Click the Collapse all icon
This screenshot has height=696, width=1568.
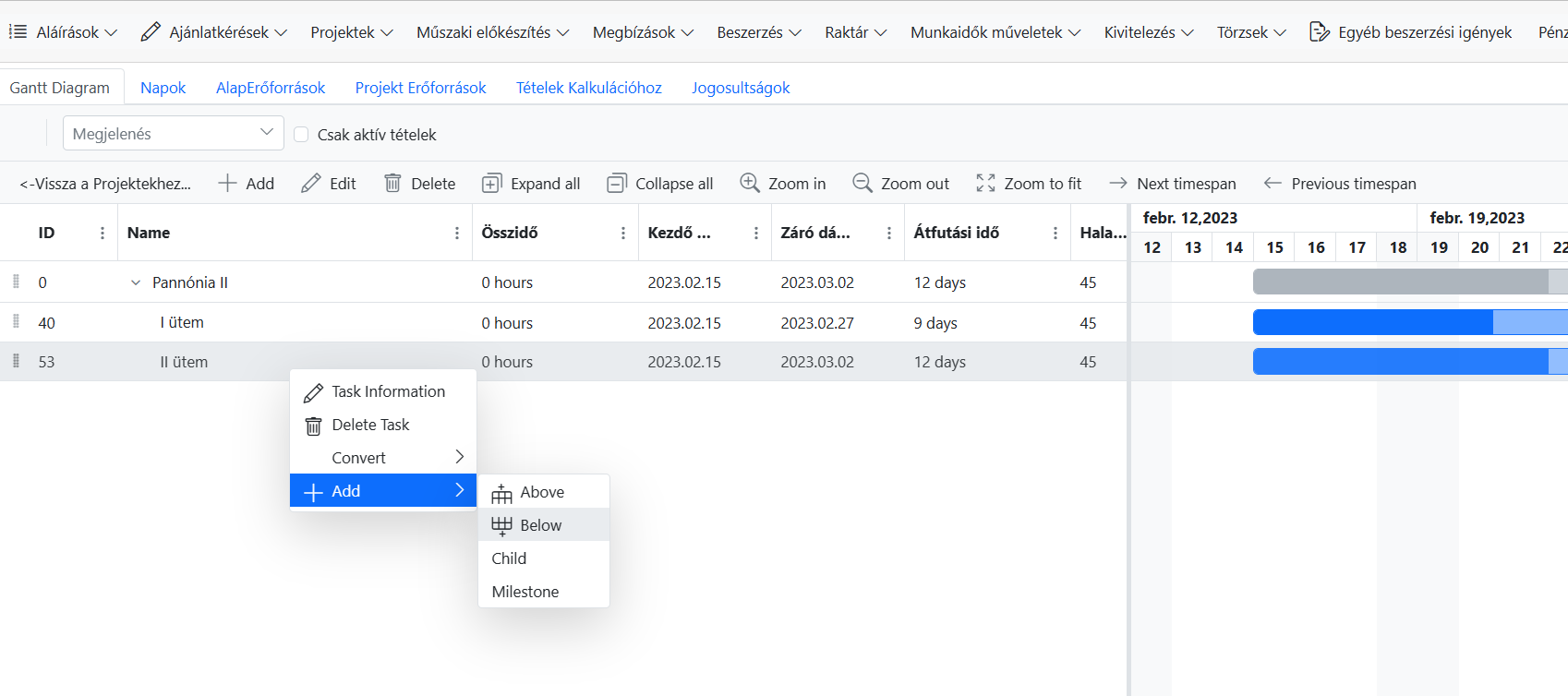[x=616, y=184]
